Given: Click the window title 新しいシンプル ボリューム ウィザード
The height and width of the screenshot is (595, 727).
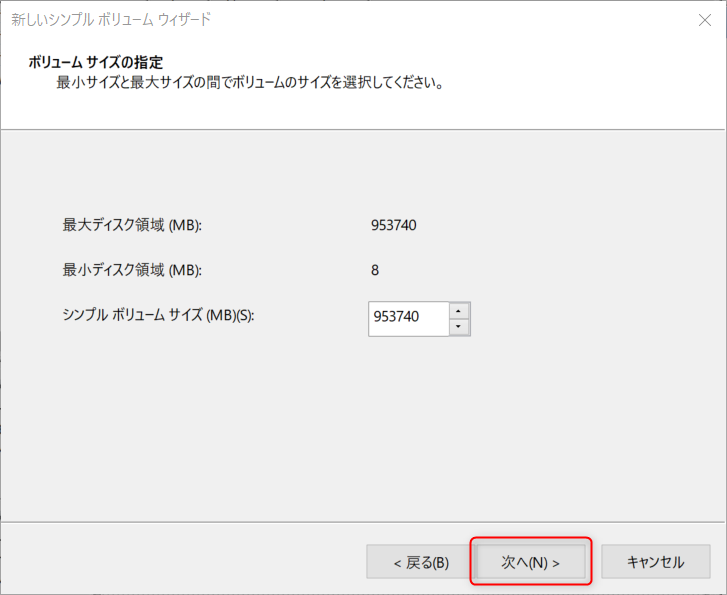Looking at the screenshot, I should tap(111, 19).
